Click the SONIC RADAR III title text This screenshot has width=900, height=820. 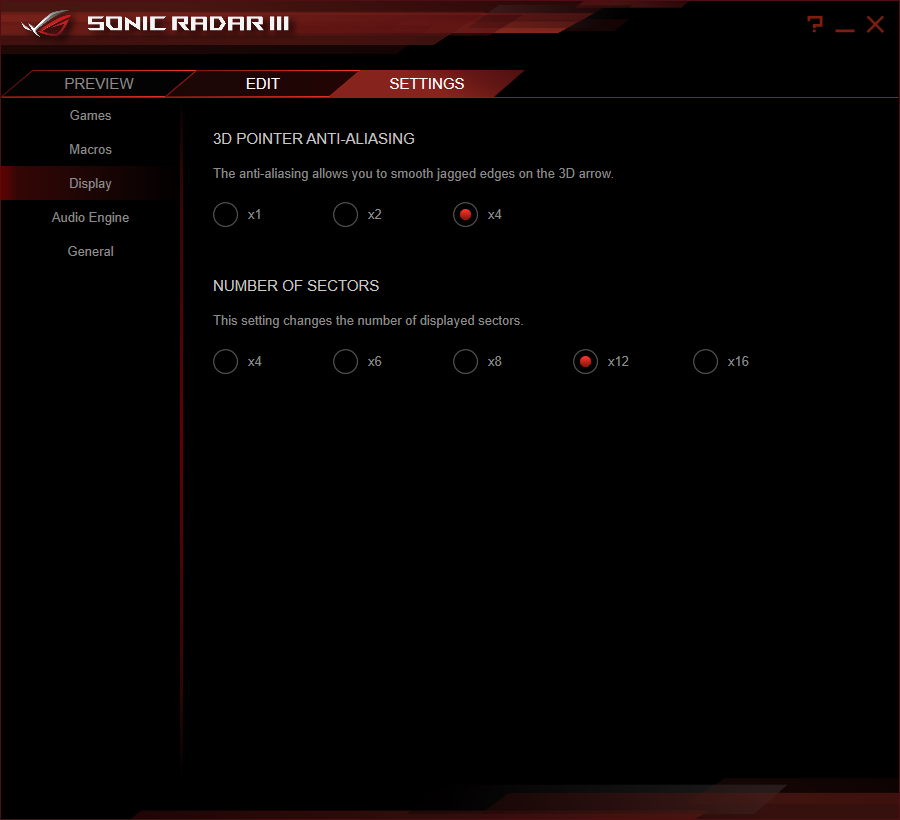pos(188,24)
